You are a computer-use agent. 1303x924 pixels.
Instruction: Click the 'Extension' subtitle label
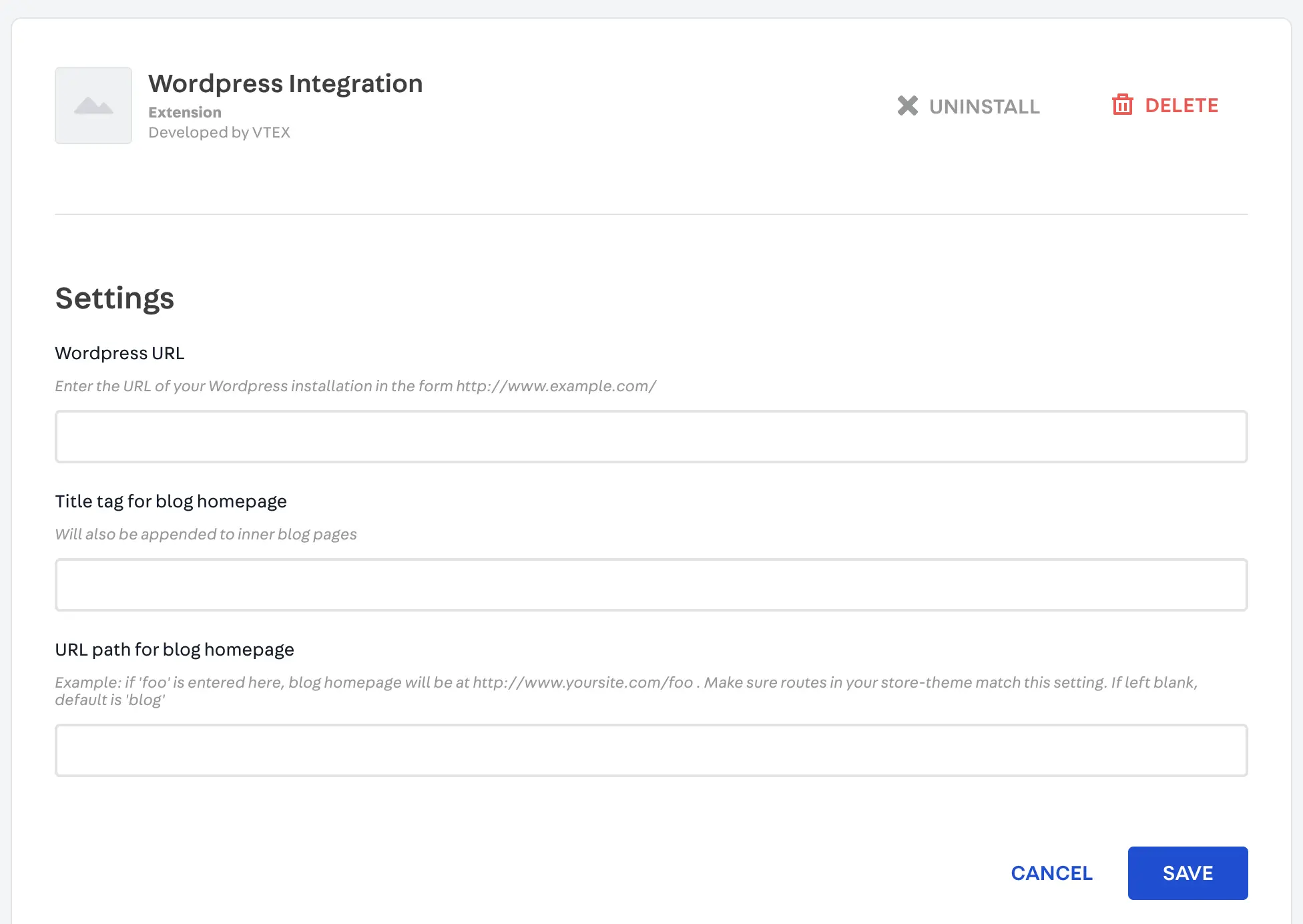(184, 112)
